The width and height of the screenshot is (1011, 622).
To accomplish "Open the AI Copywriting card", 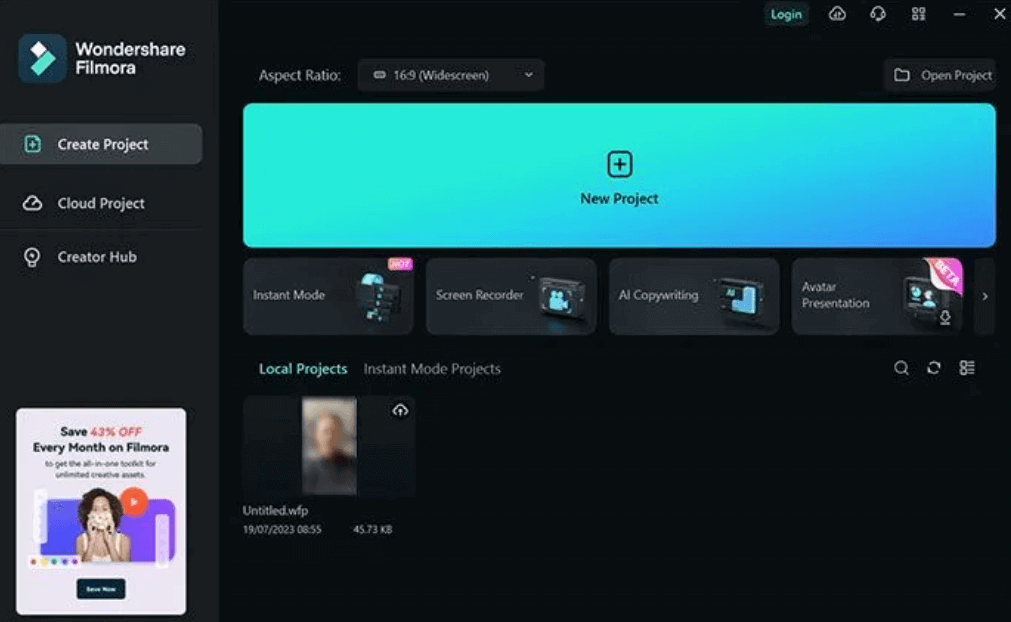I will pyautogui.click(x=694, y=296).
